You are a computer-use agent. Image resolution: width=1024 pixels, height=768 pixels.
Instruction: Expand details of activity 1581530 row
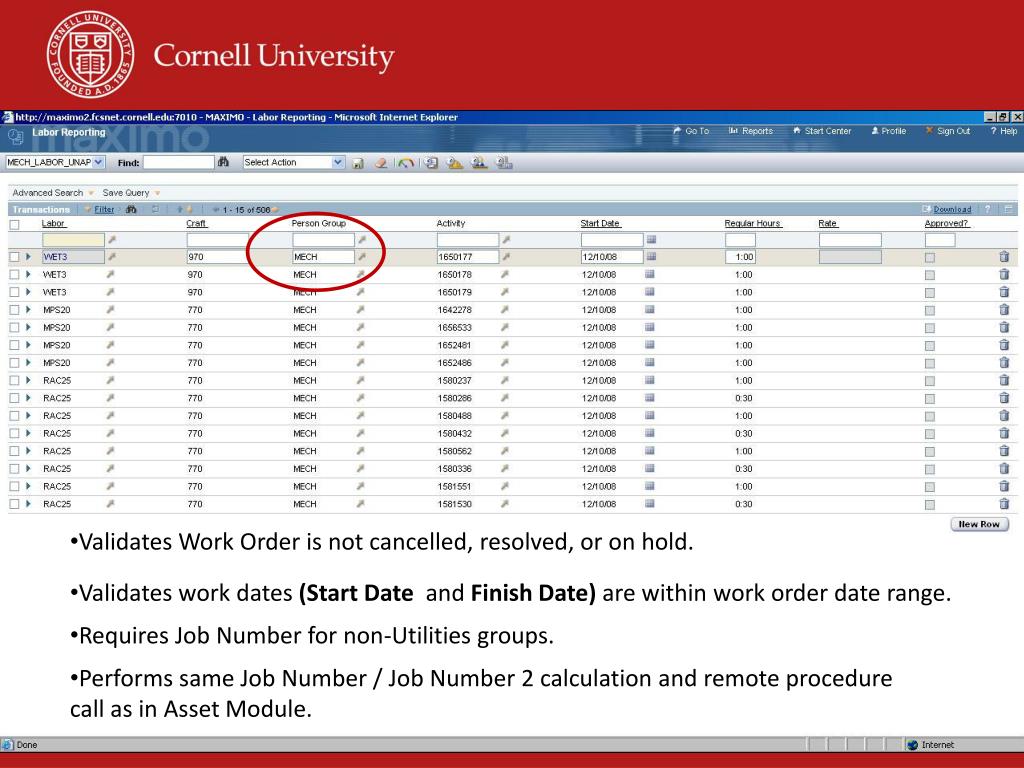[28, 504]
